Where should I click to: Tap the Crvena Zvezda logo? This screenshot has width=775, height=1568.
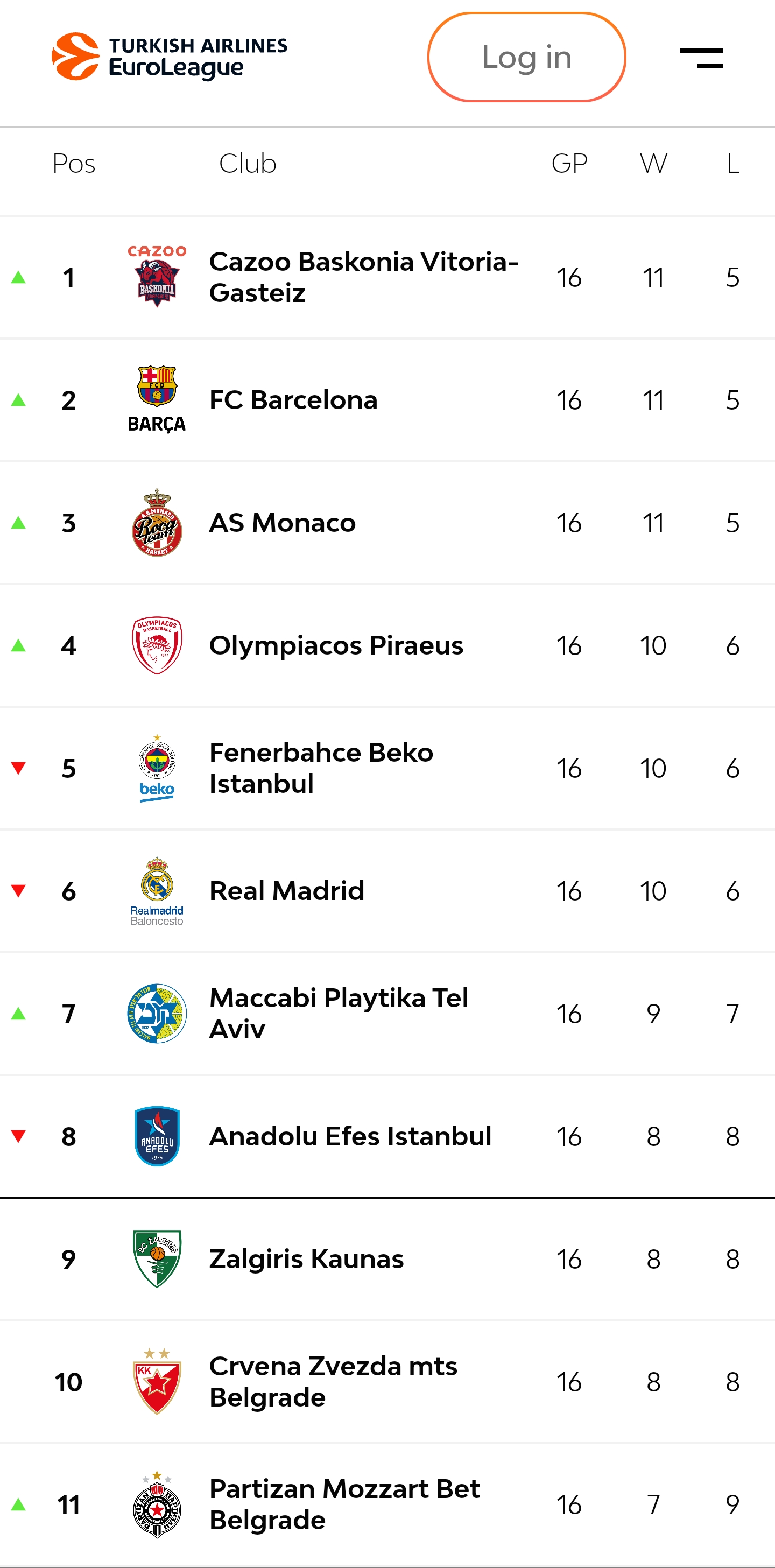157,1382
